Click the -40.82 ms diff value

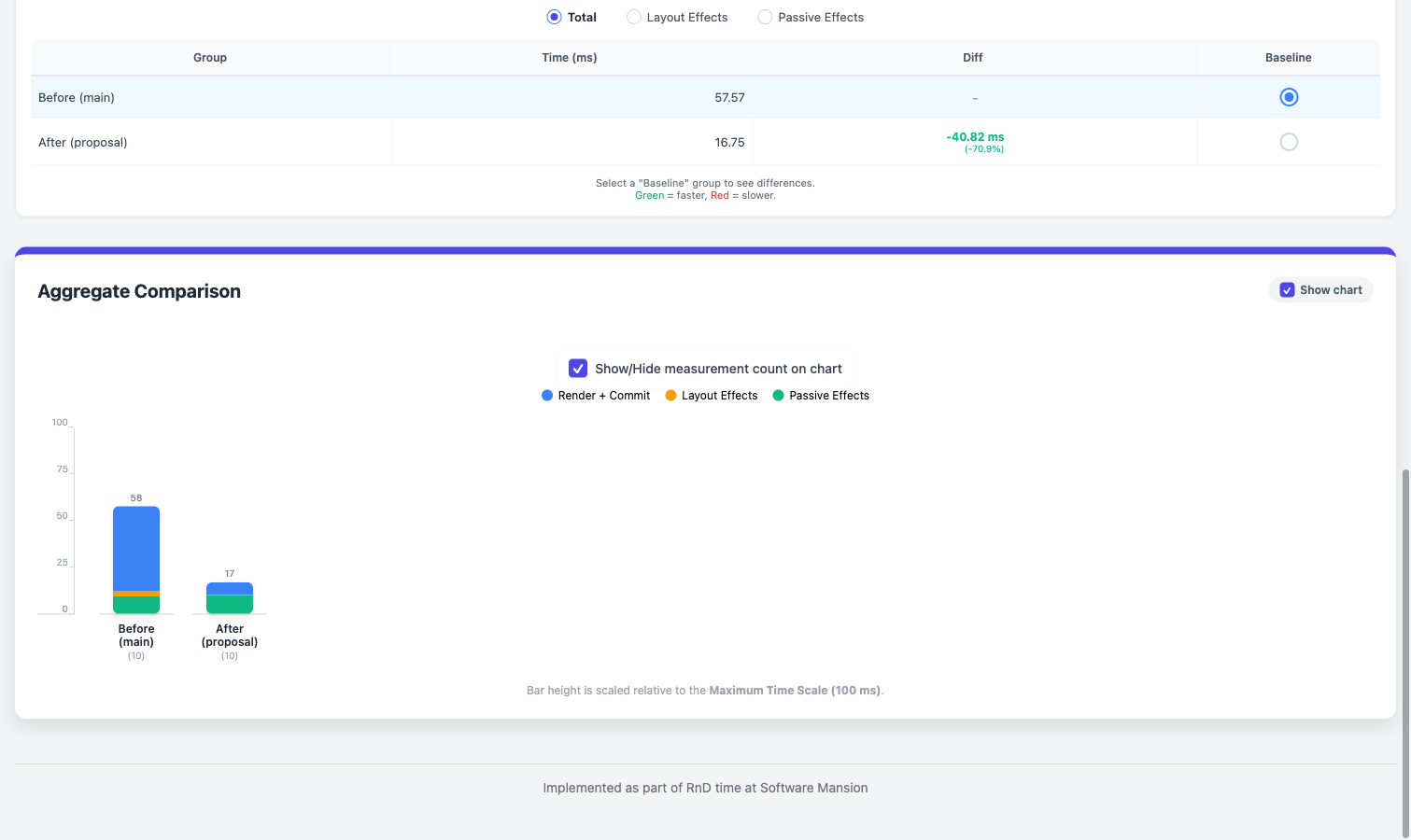pyautogui.click(x=975, y=137)
